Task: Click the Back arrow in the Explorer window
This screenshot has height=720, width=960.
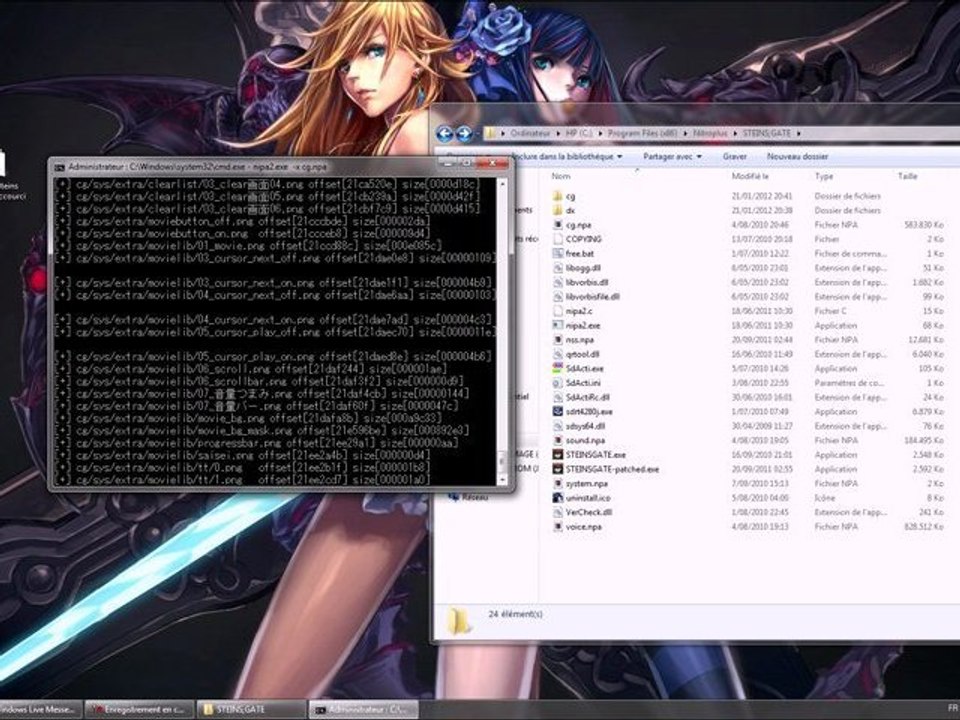Action: [x=445, y=133]
